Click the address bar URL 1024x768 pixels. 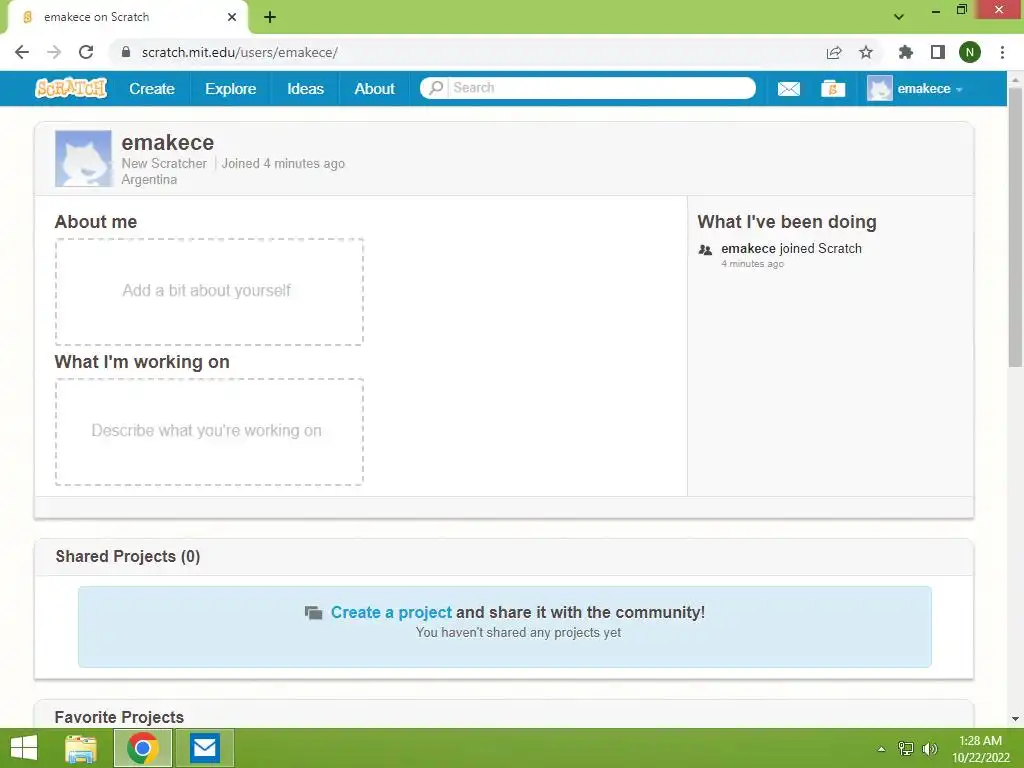point(240,52)
